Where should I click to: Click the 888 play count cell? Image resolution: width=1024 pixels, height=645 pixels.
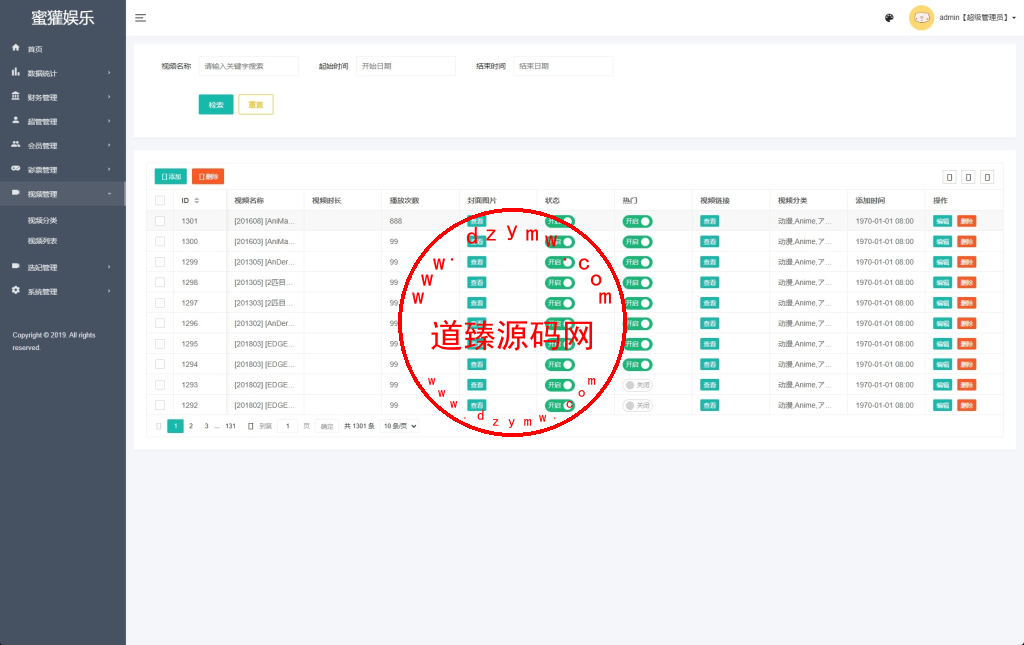click(x=421, y=221)
